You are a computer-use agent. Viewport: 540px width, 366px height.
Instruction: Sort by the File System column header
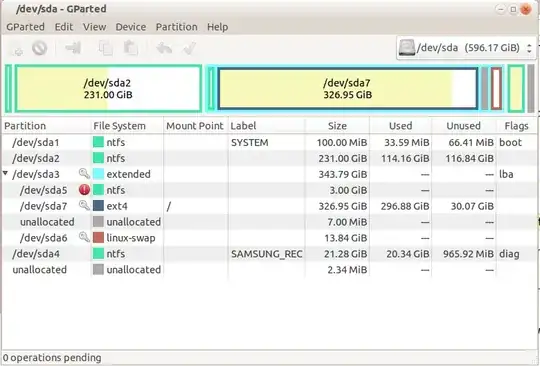127,126
